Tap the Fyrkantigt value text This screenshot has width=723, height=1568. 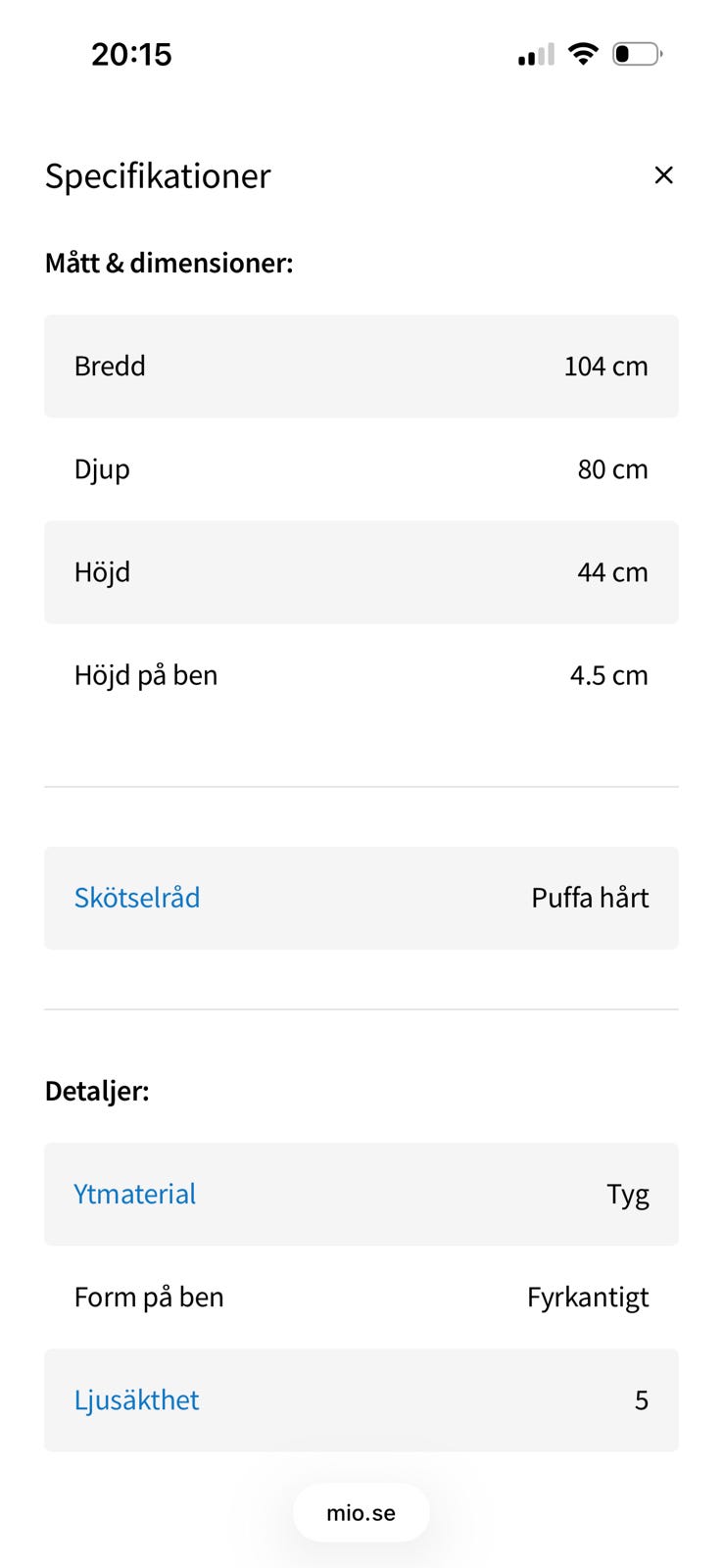pos(588,1298)
